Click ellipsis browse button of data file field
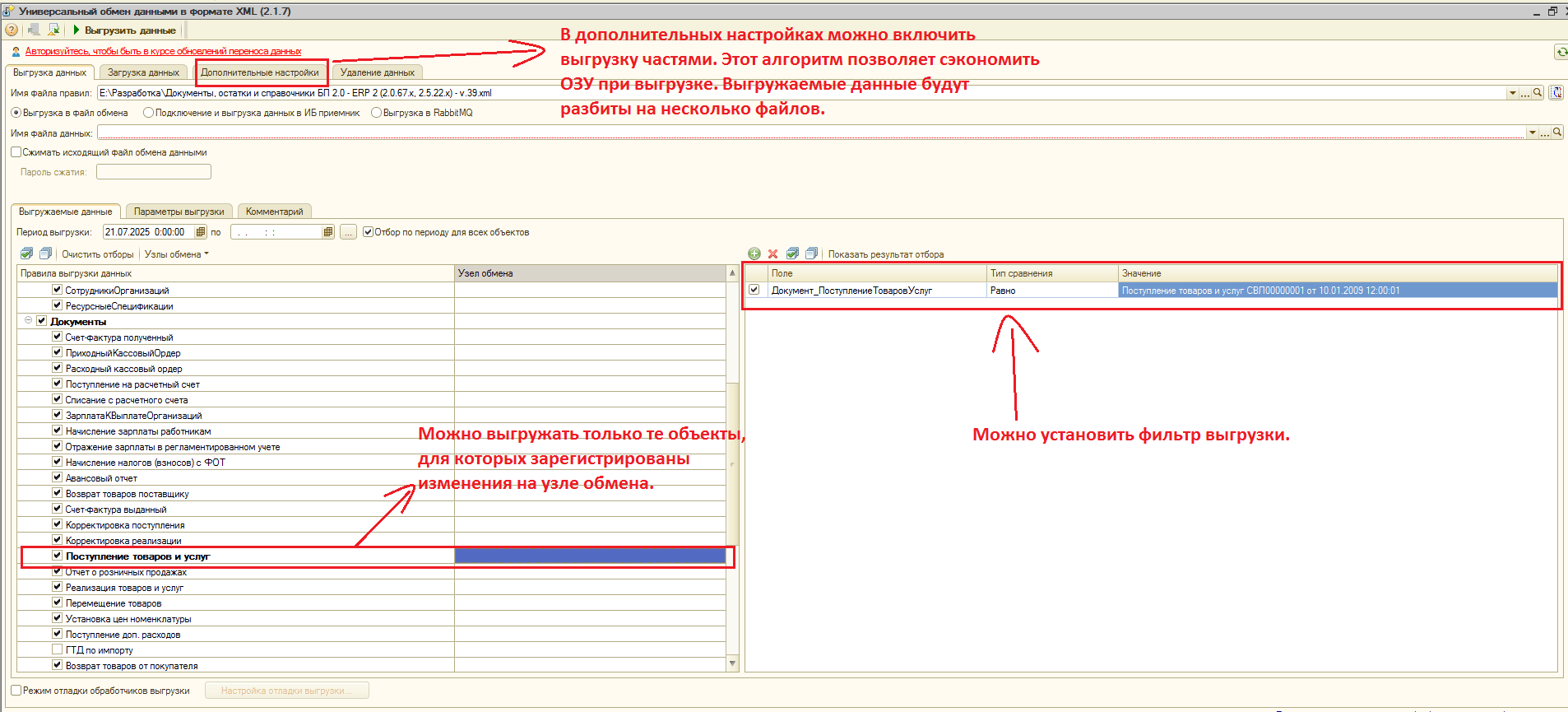This screenshot has width=1568, height=712. coord(1544,133)
